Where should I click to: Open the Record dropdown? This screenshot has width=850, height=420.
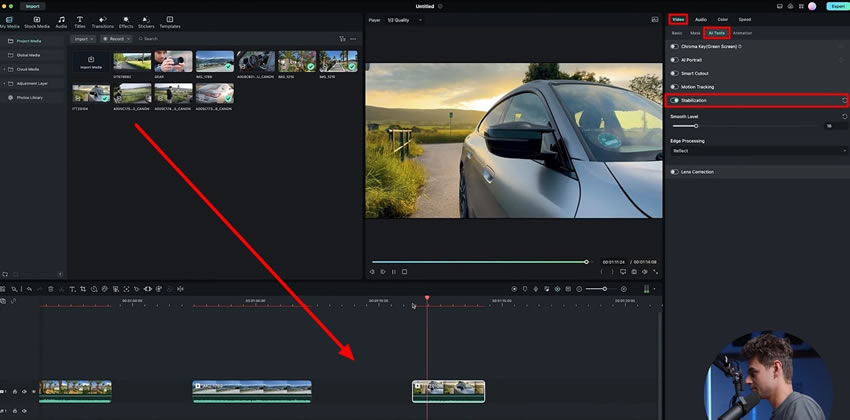point(115,39)
